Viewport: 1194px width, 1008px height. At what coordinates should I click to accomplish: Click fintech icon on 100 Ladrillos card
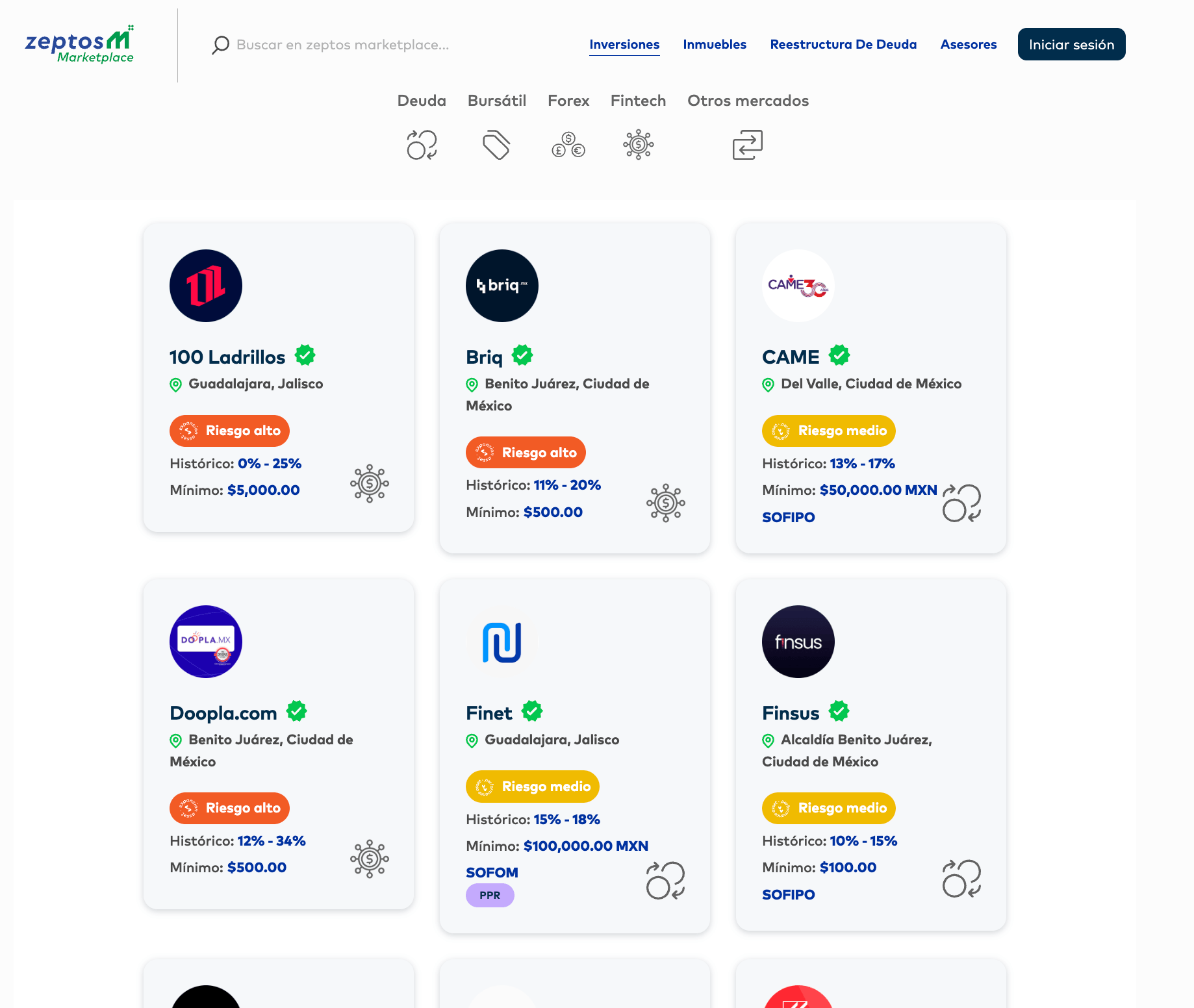[x=370, y=483]
